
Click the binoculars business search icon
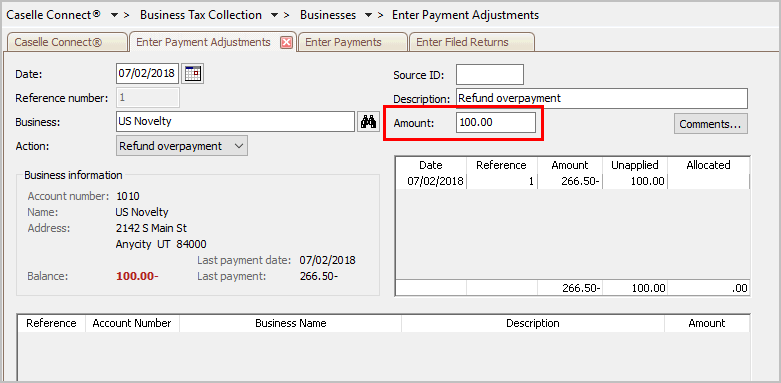coord(368,122)
